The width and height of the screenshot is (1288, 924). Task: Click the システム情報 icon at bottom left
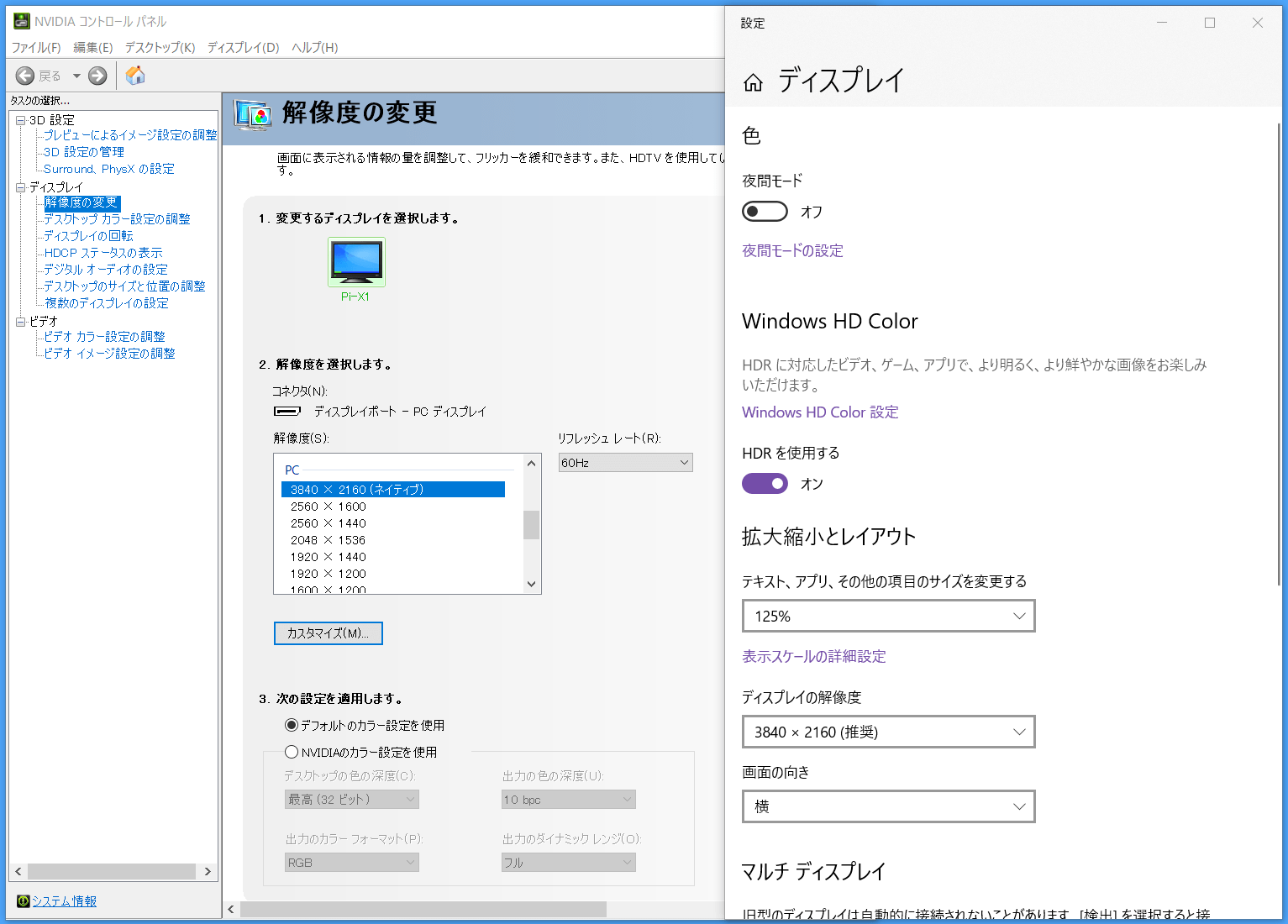pos(23,901)
